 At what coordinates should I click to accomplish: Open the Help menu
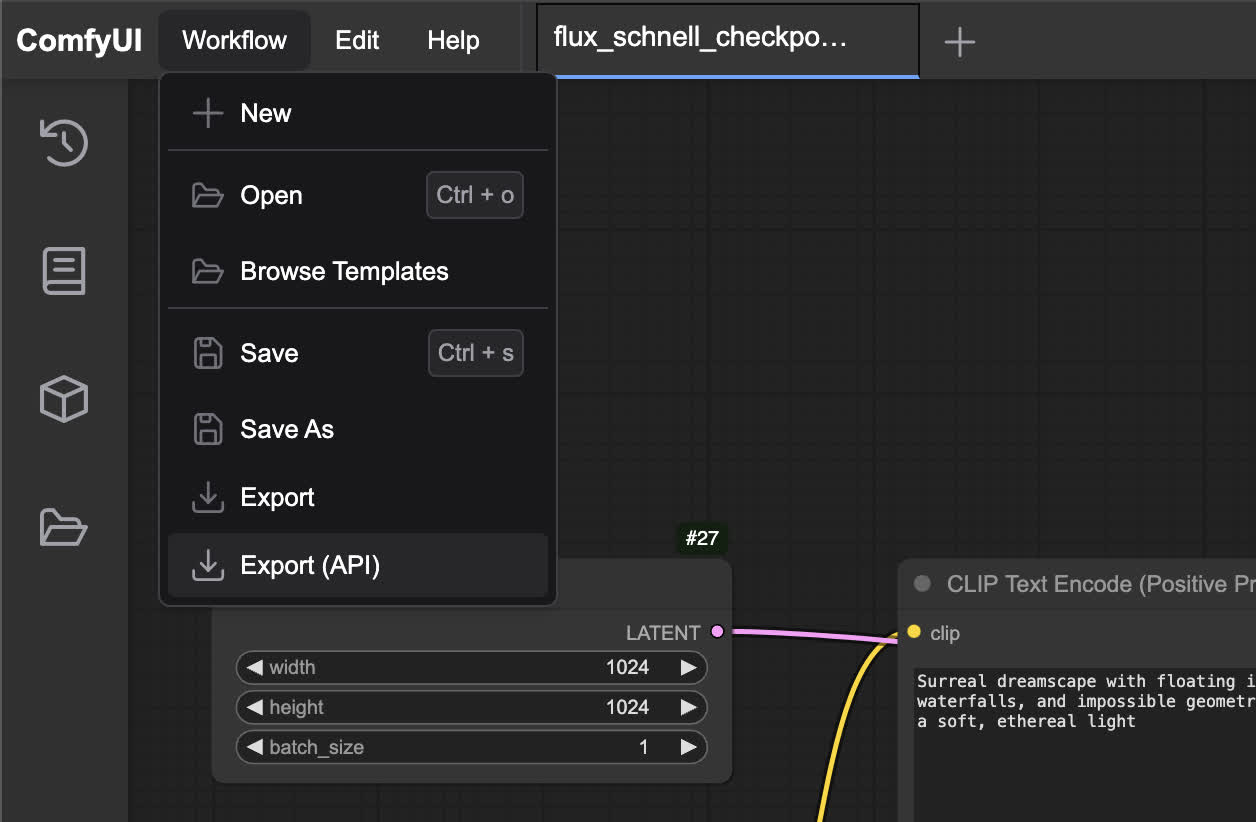(x=453, y=40)
